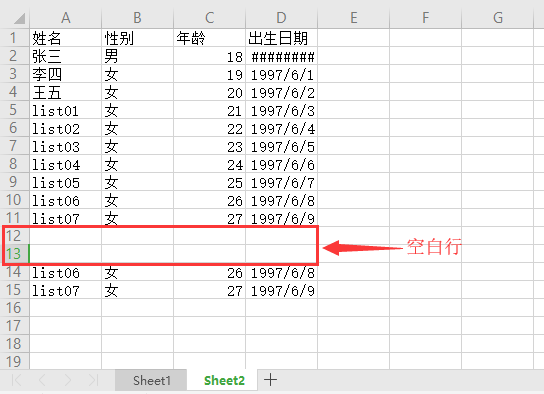
Task: Select row 5 header
Action: click(x=14, y=110)
